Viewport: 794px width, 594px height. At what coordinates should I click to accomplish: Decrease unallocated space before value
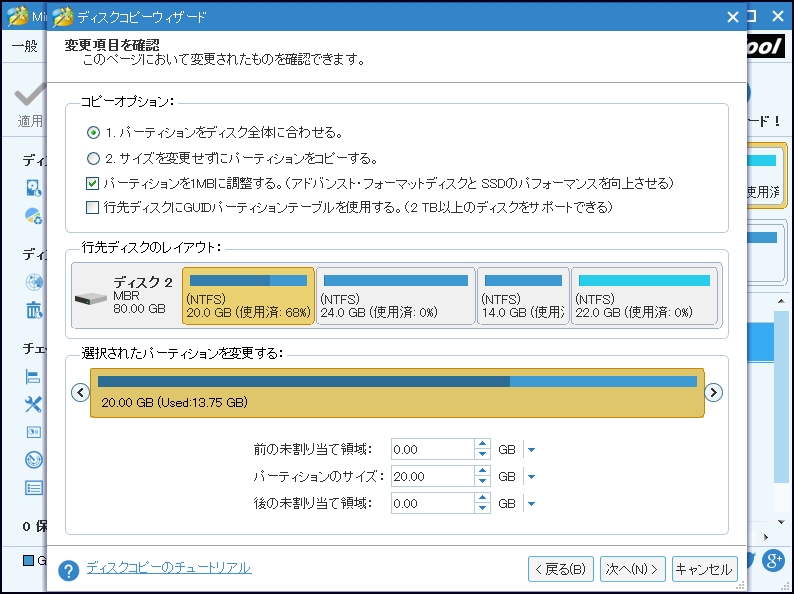tap(483, 455)
